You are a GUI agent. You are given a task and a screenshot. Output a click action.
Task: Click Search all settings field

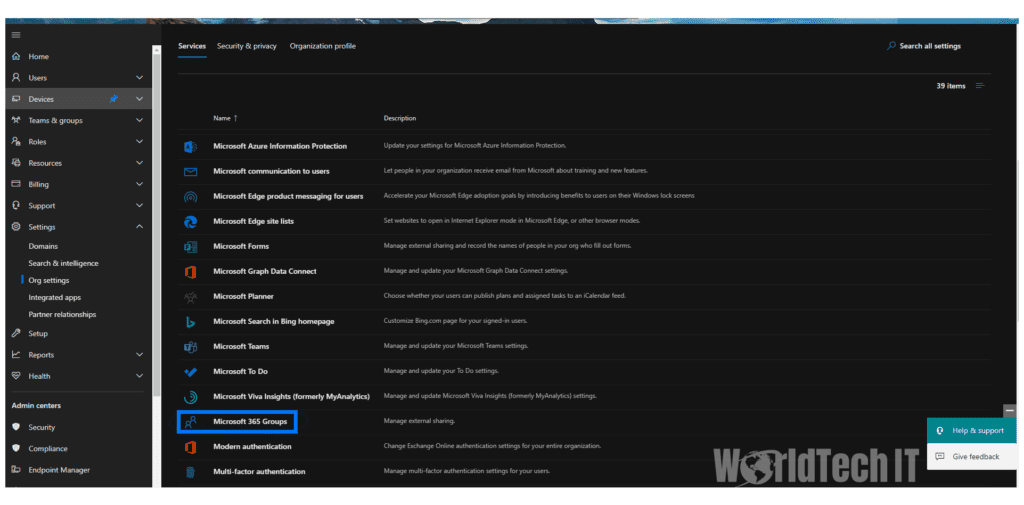pyautogui.click(x=924, y=46)
